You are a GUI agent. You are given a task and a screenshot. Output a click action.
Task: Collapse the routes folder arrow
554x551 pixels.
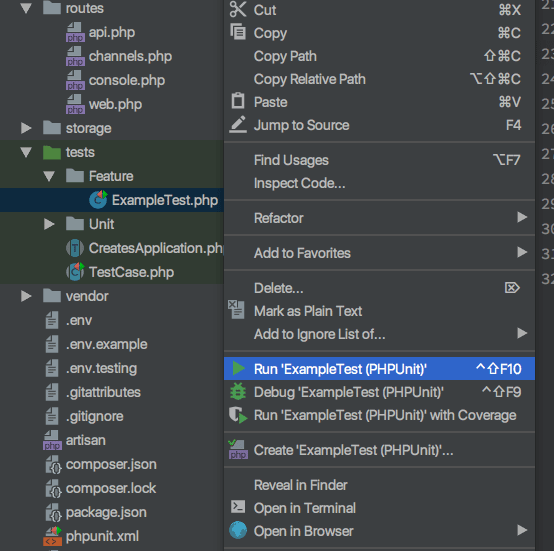26,8
